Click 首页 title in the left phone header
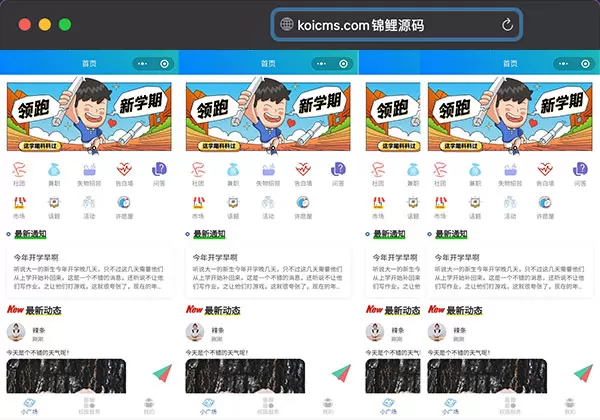 tap(89, 63)
